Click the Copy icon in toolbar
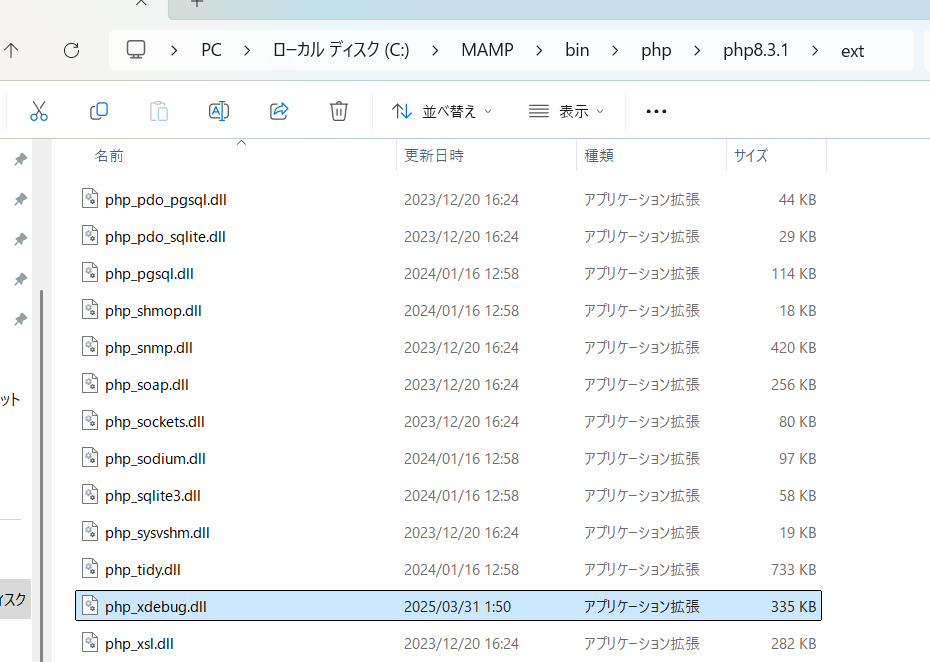 [x=98, y=111]
